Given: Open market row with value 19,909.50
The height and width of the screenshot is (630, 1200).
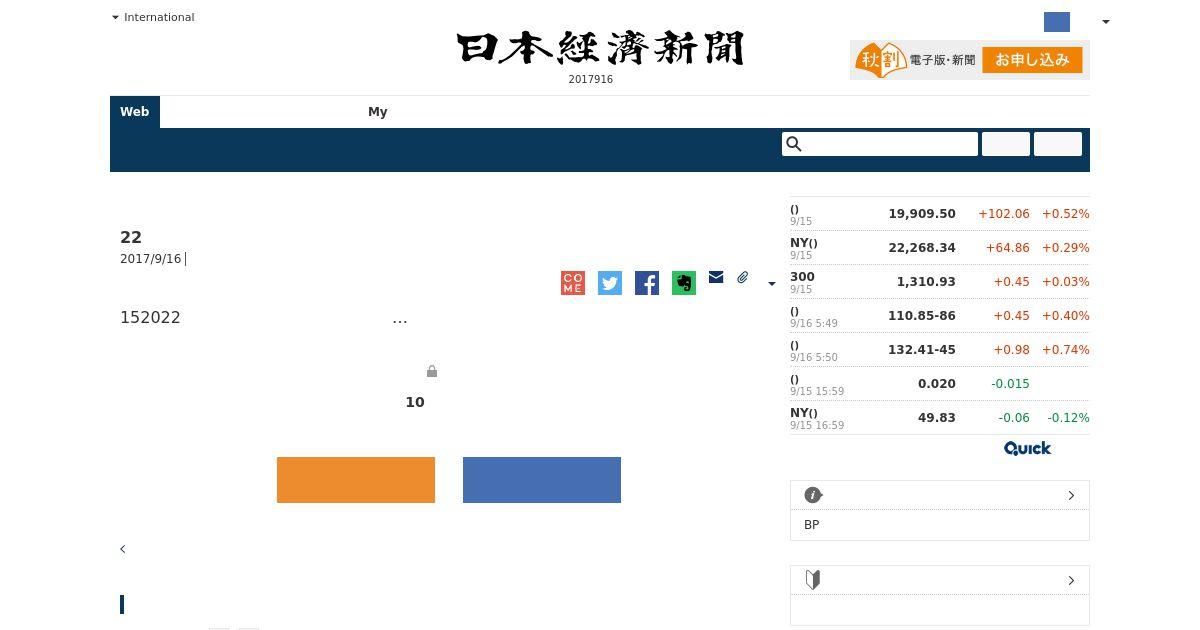Looking at the screenshot, I should [x=940, y=214].
